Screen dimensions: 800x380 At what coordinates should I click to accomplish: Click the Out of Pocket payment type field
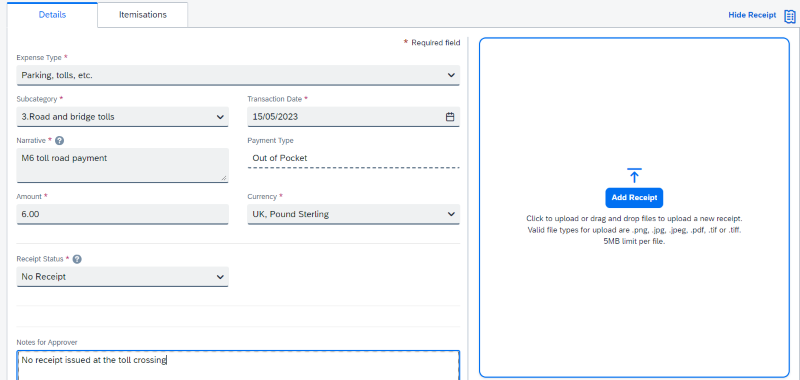(354, 158)
